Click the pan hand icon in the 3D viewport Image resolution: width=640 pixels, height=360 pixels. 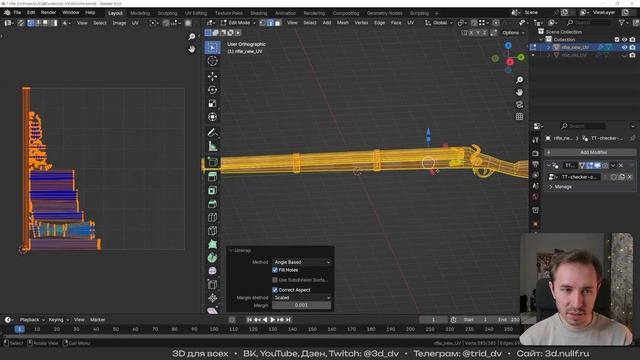[x=519, y=92]
